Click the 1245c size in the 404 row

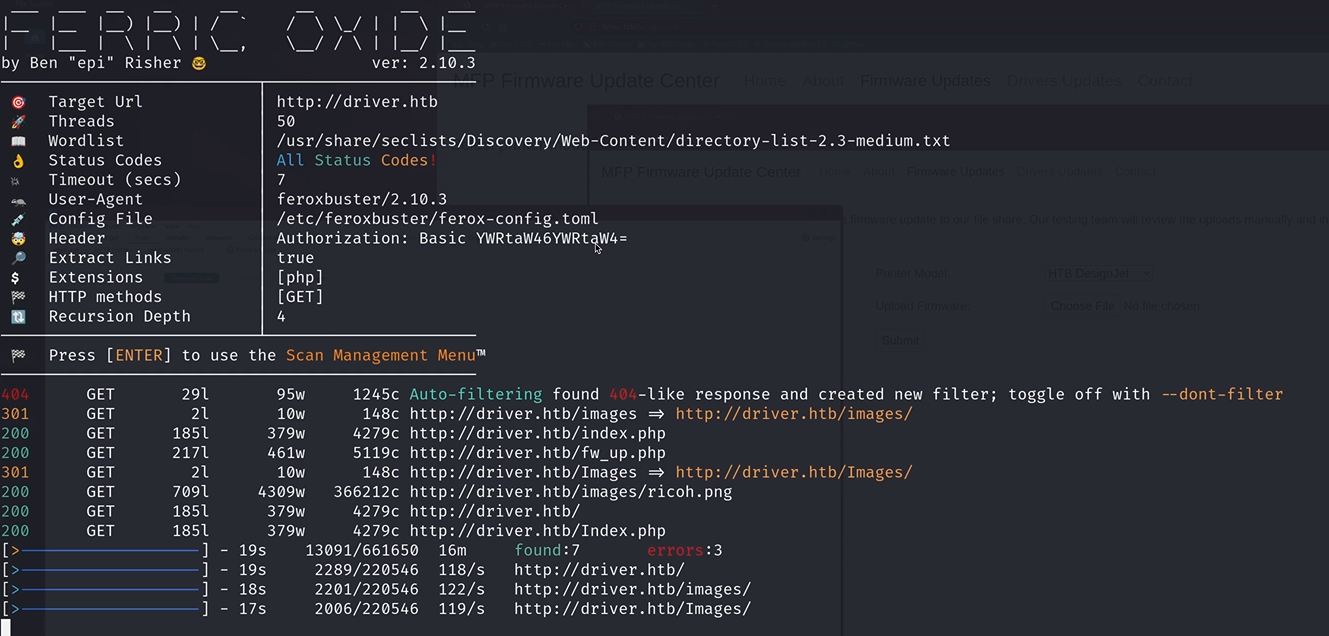376,394
